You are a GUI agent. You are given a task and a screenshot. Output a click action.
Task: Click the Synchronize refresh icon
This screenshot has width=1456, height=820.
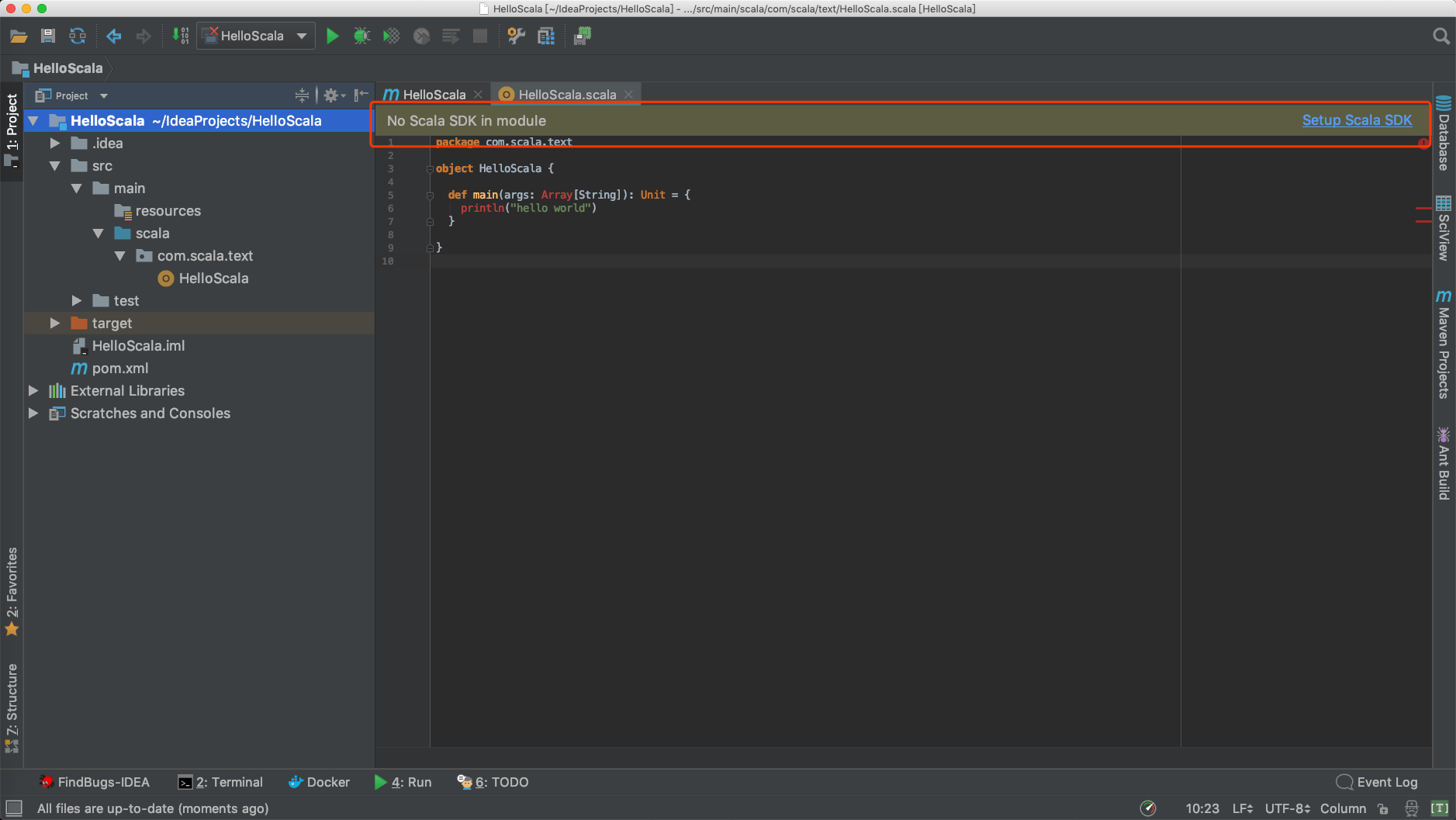coord(78,36)
